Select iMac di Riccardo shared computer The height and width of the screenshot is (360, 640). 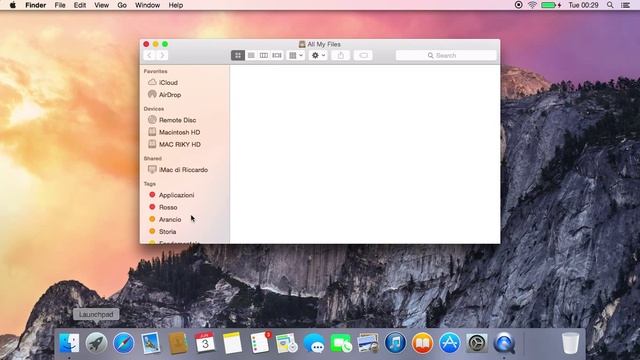point(184,170)
